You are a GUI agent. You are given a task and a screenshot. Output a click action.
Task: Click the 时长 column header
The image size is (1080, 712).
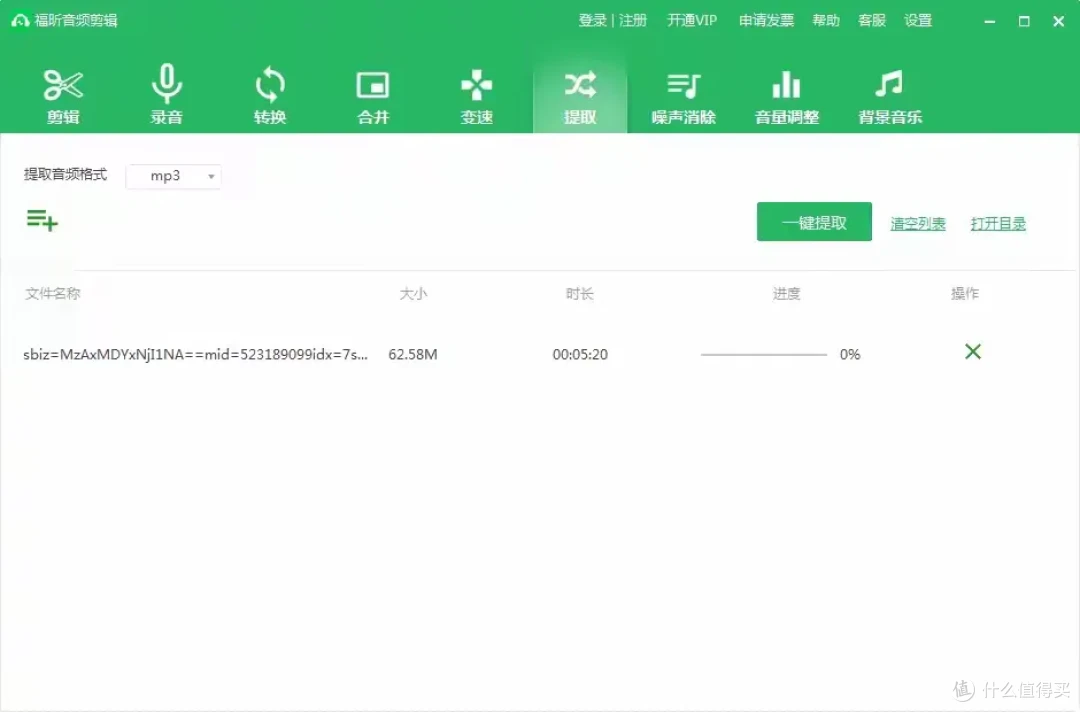580,294
